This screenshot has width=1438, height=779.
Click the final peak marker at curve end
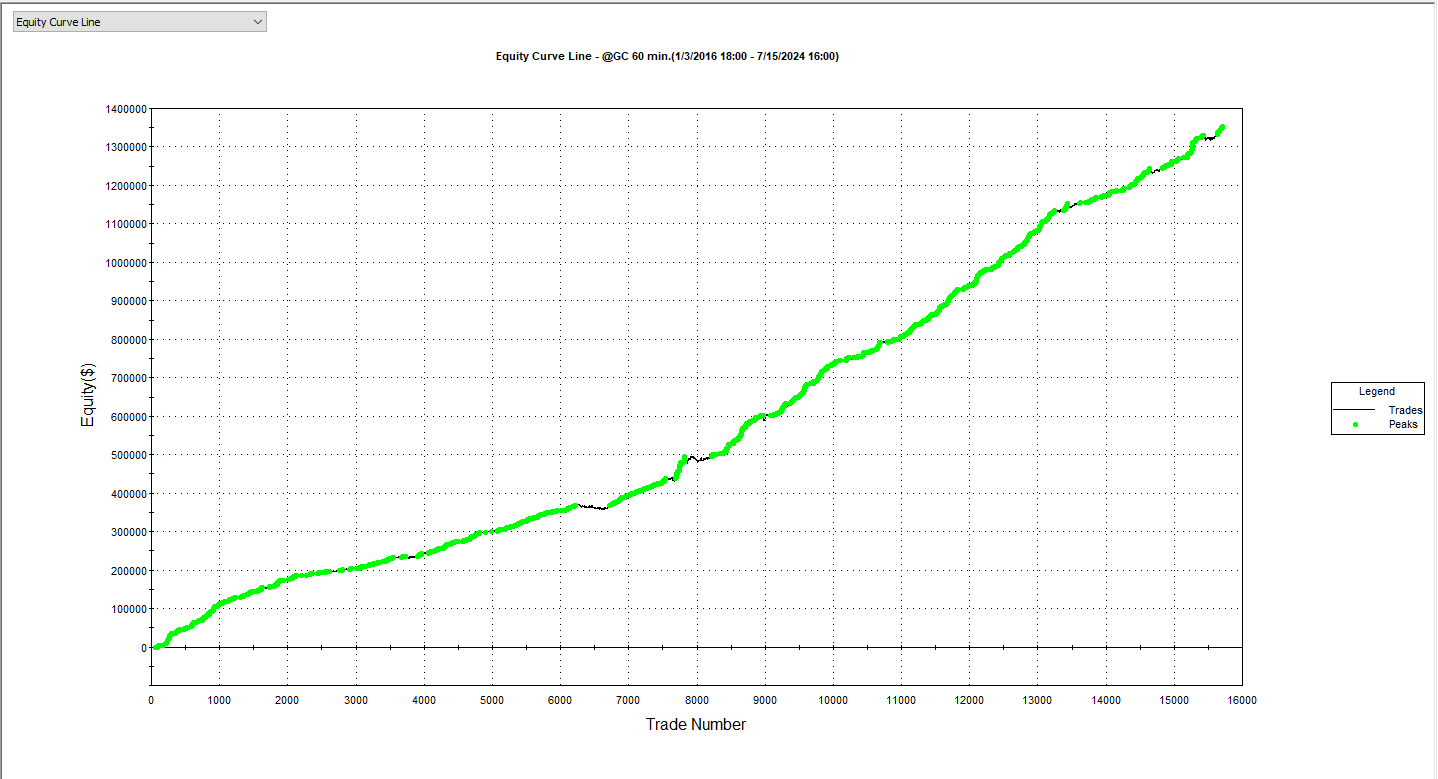point(1221,128)
